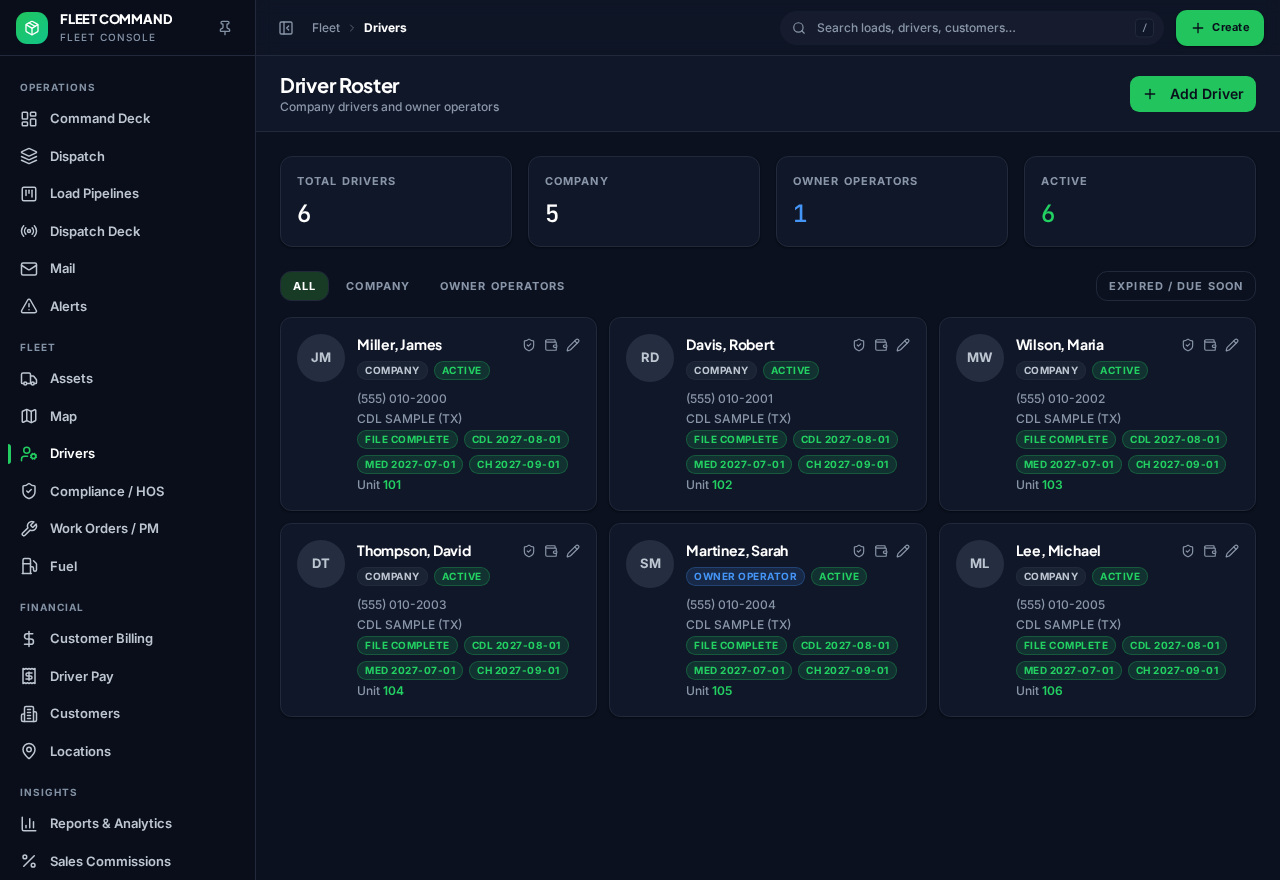This screenshot has width=1280, height=880.
Task: Focus the search loads, drivers, customers field
Action: click(972, 28)
